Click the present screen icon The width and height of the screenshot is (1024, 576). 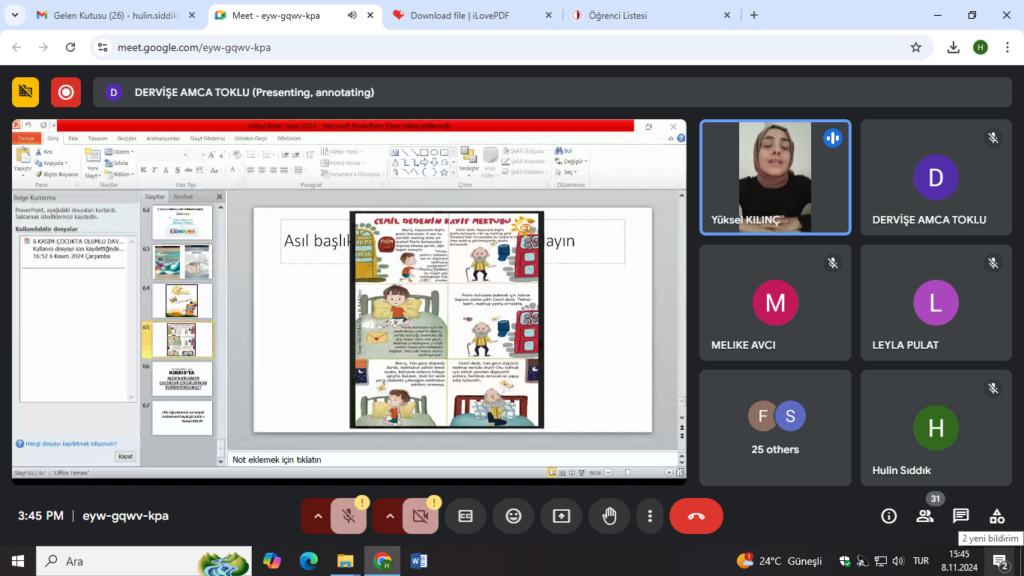561,516
